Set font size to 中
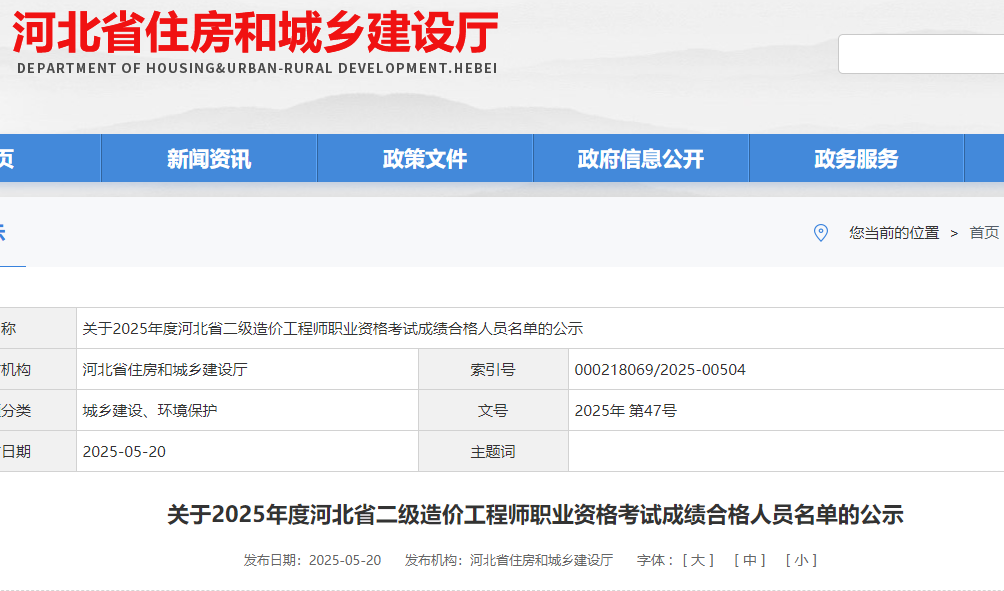Viewport: 1004px width, 591px height. click(750, 560)
